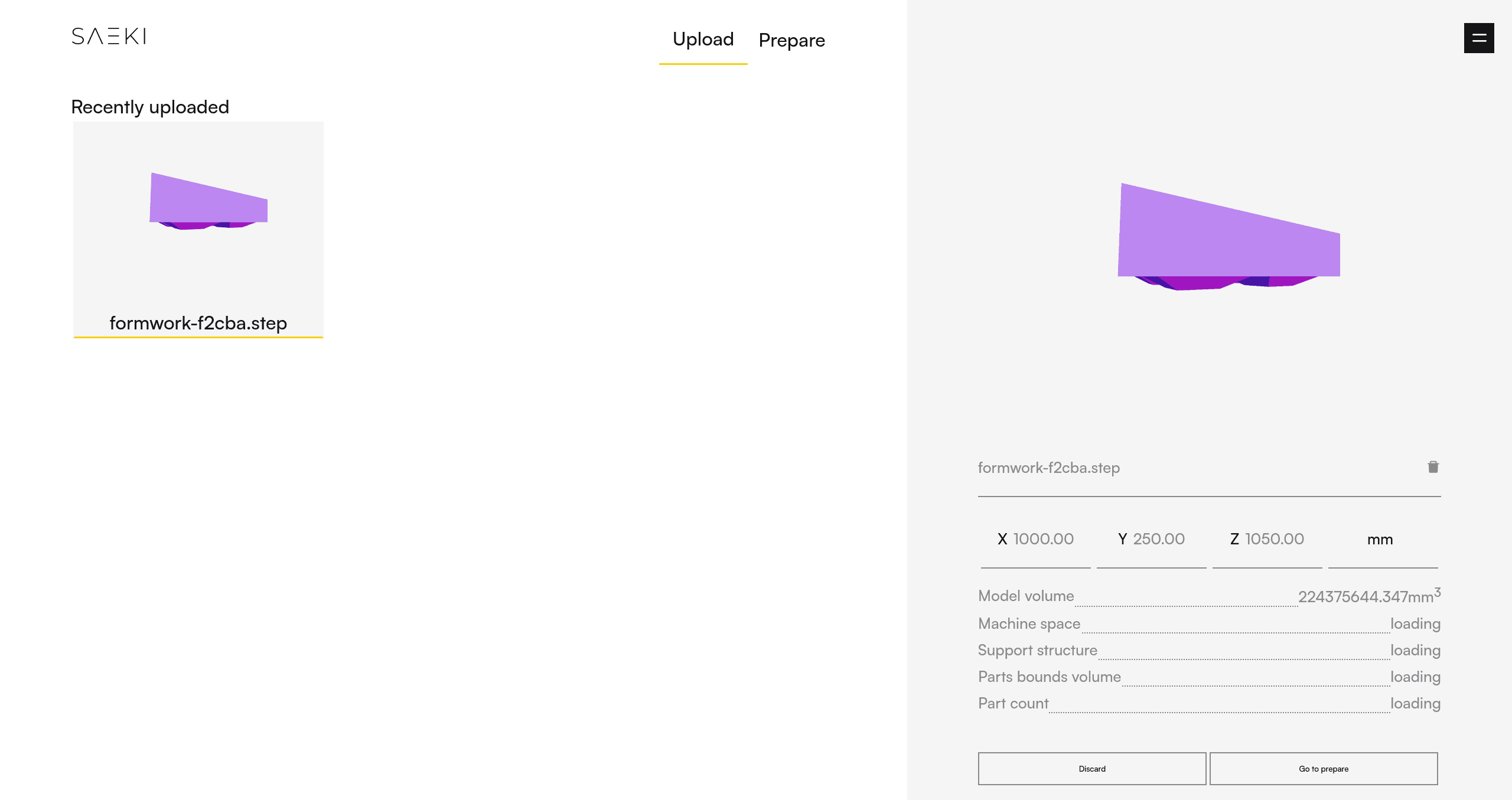Viewport: 1512px width, 800px height.
Task: Click the X dimension field
Action: (1043, 539)
